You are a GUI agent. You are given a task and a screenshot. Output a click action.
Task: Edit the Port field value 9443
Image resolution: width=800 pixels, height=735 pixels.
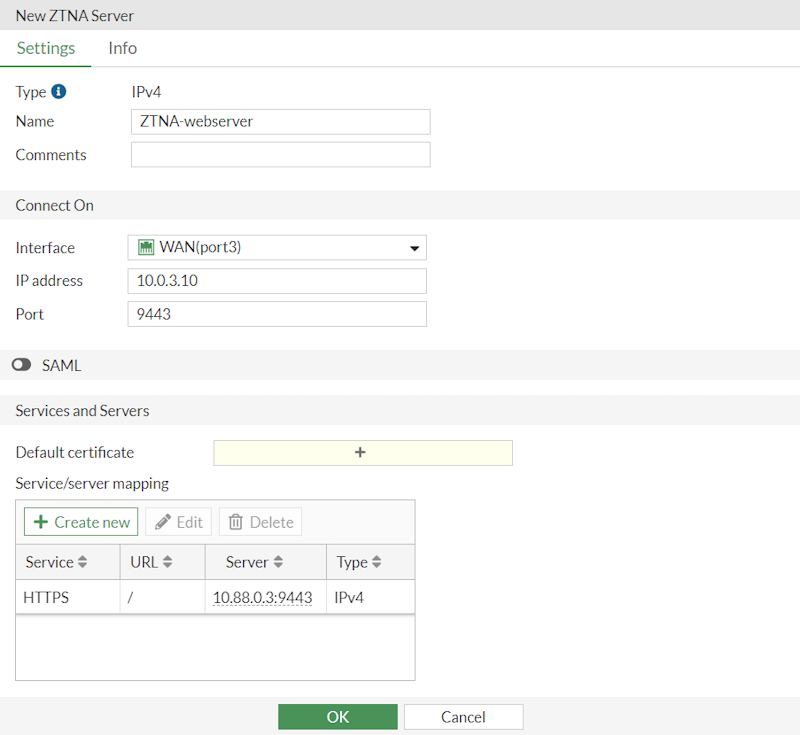click(277, 314)
